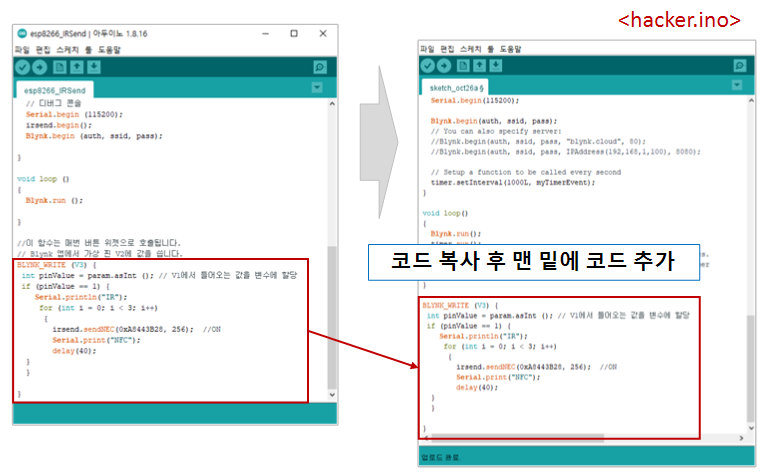This screenshot has width=765, height=476.
Task: Click 'delay(40);' line in left editor
Action: point(74,351)
